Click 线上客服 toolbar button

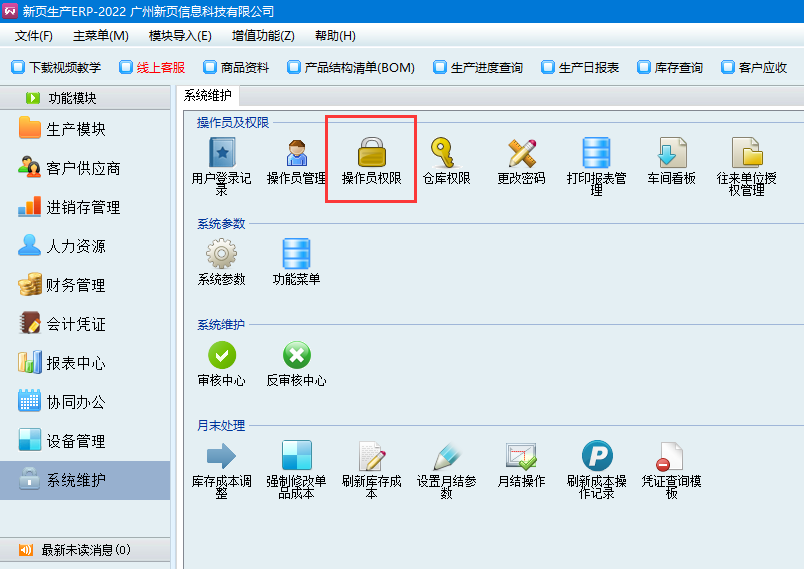click(x=152, y=68)
